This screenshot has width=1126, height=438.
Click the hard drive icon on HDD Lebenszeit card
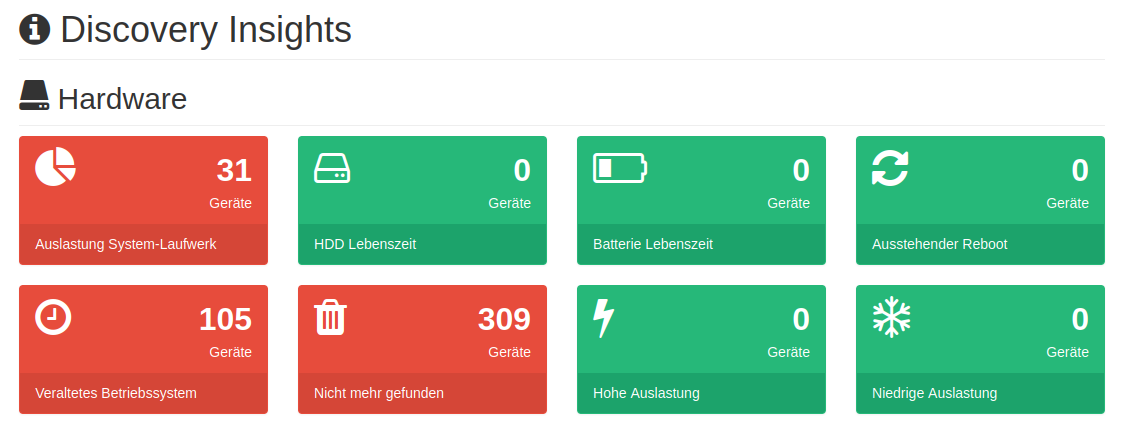[332, 168]
